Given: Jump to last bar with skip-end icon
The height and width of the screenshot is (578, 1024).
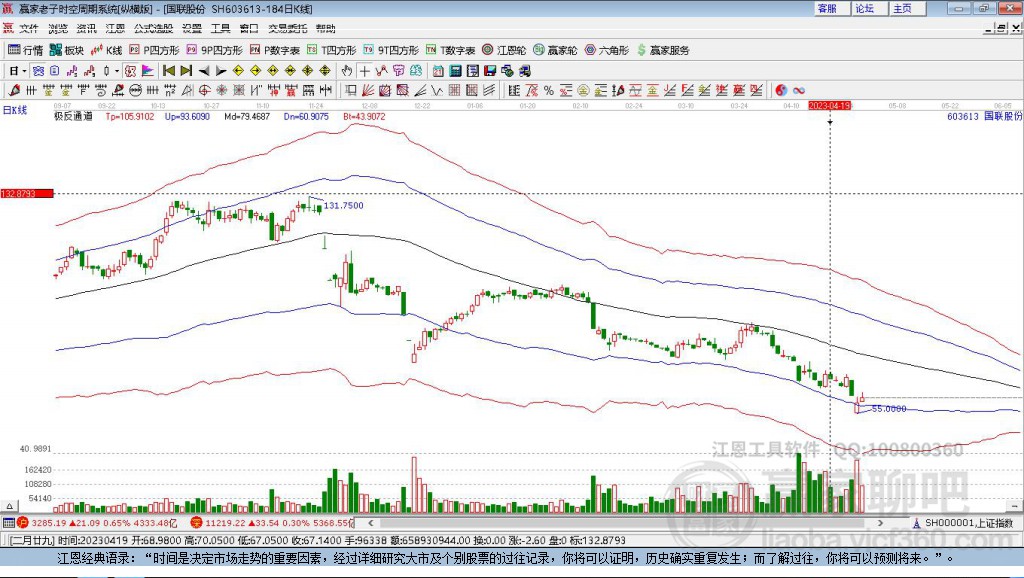Looking at the screenshot, I should click(186, 71).
